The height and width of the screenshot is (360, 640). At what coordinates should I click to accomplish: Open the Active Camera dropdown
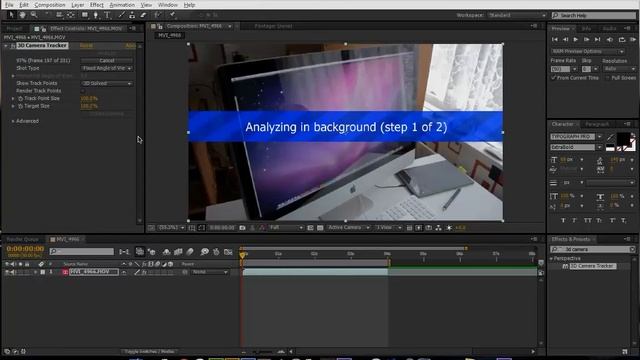[348, 228]
